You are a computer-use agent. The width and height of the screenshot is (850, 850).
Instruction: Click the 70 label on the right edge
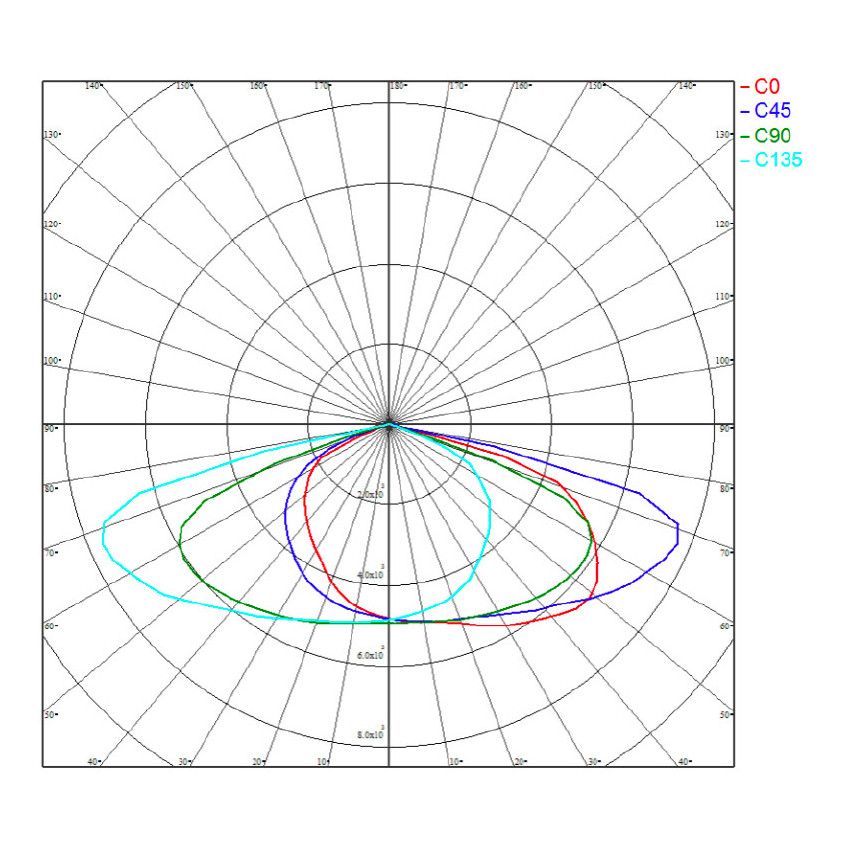725,553
